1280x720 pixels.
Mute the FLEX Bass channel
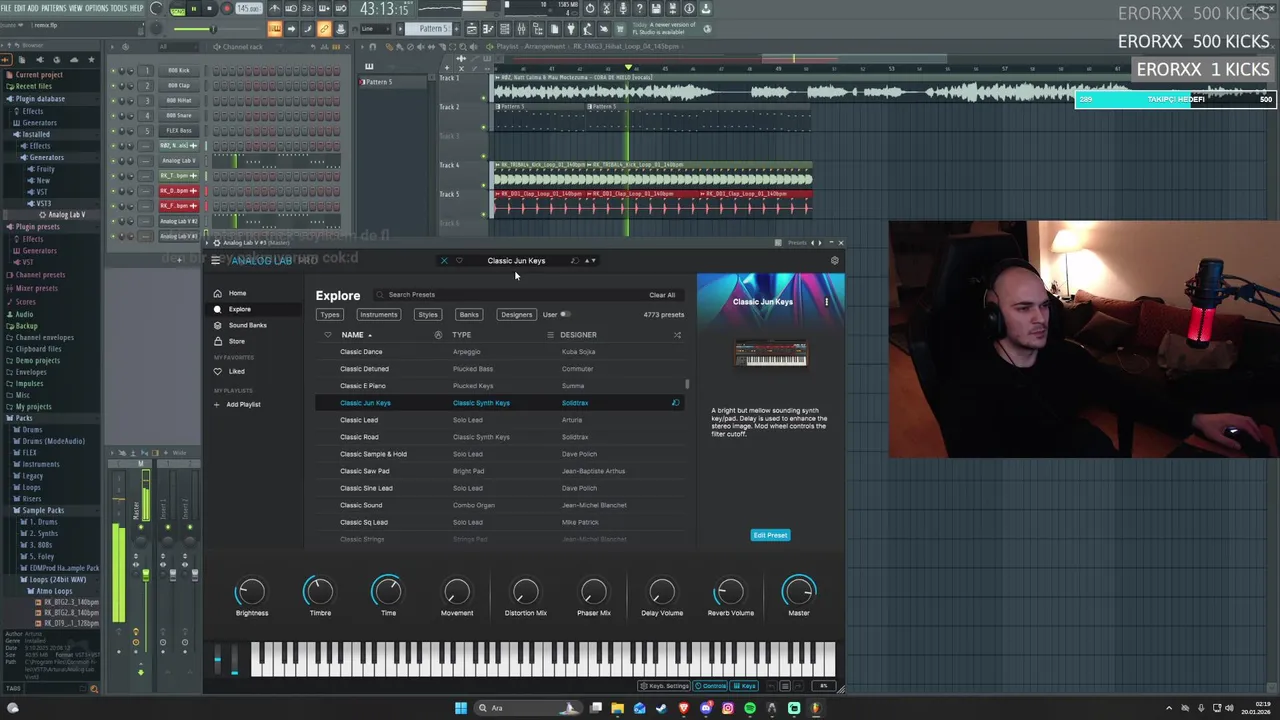[113, 130]
